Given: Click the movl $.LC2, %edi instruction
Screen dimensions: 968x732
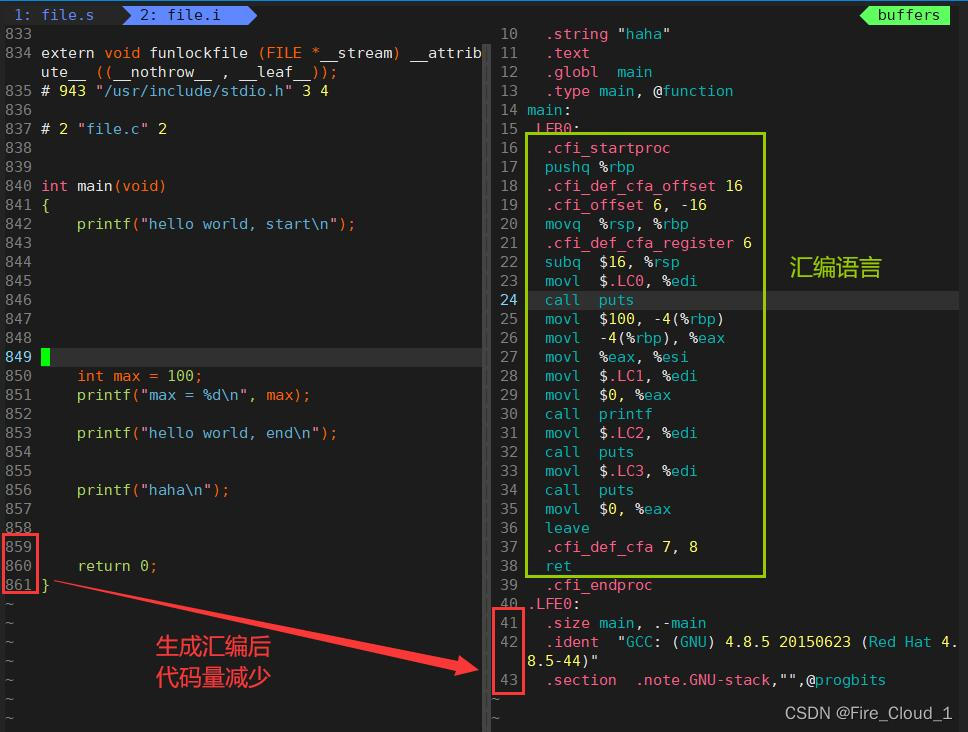Looking at the screenshot, I should (621, 433).
